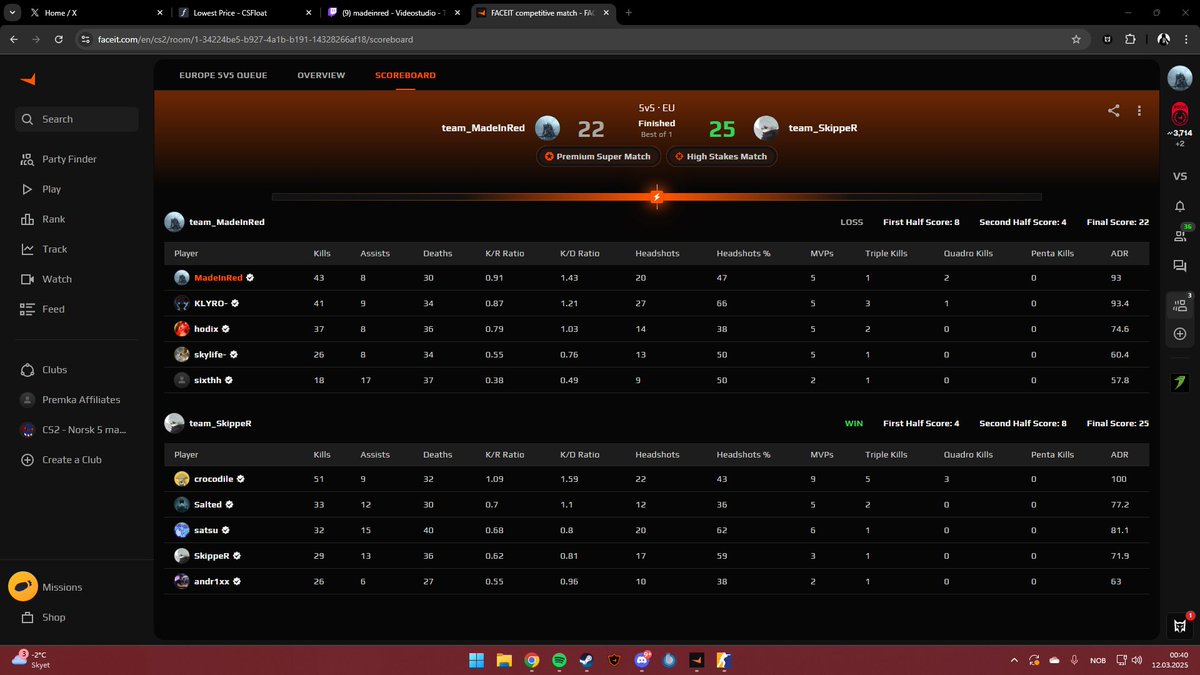Open the chat messages icon
Viewport: 1200px width, 675px height.
[x=1180, y=266]
